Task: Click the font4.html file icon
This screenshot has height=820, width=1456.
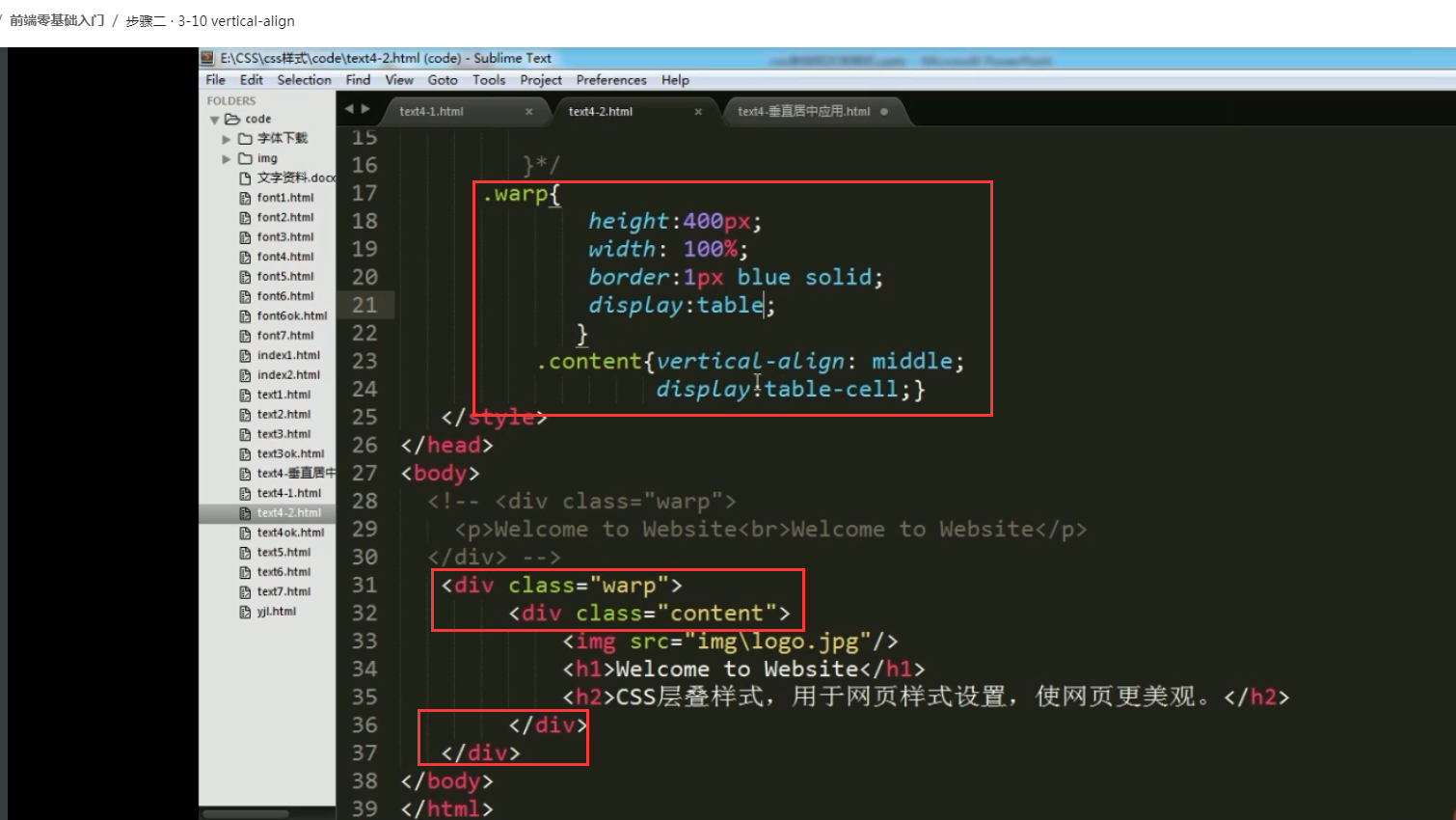Action: [245, 257]
